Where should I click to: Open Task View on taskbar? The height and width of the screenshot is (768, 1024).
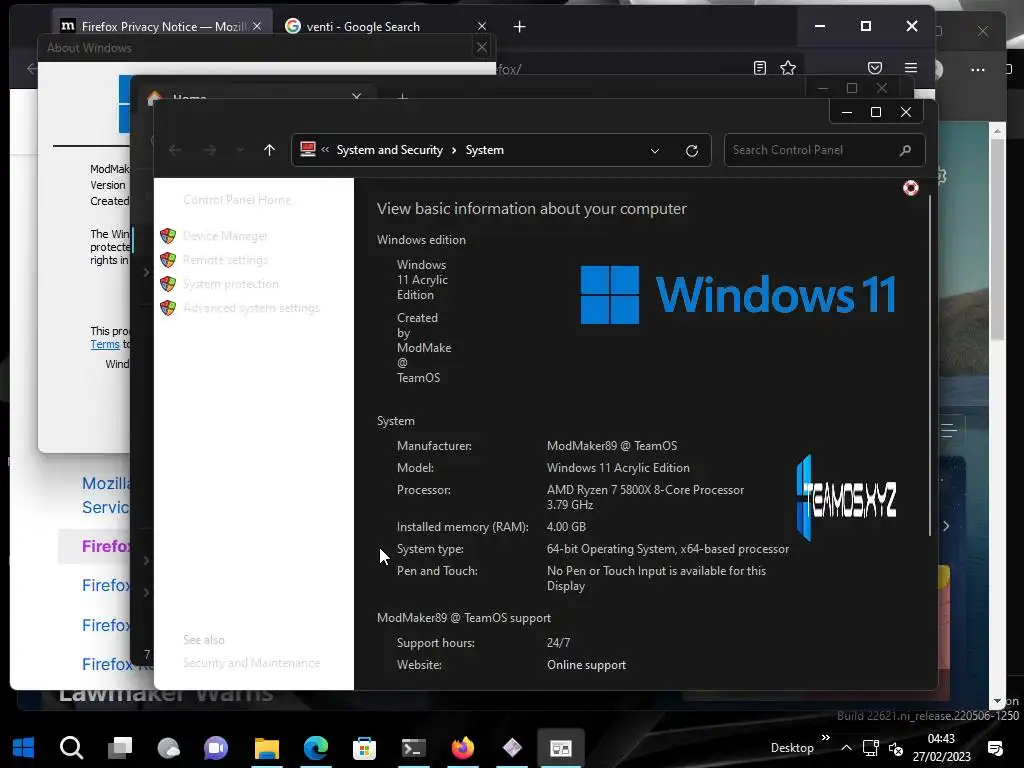tap(120, 747)
